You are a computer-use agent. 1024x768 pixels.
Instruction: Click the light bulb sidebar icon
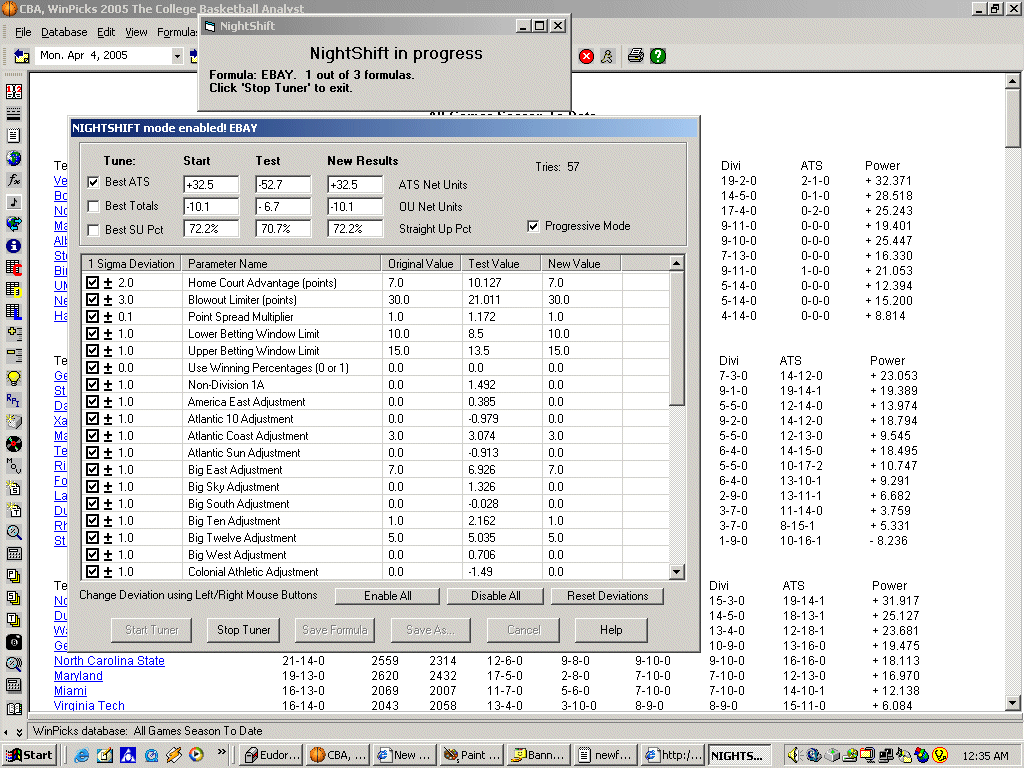pyautogui.click(x=14, y=378)
